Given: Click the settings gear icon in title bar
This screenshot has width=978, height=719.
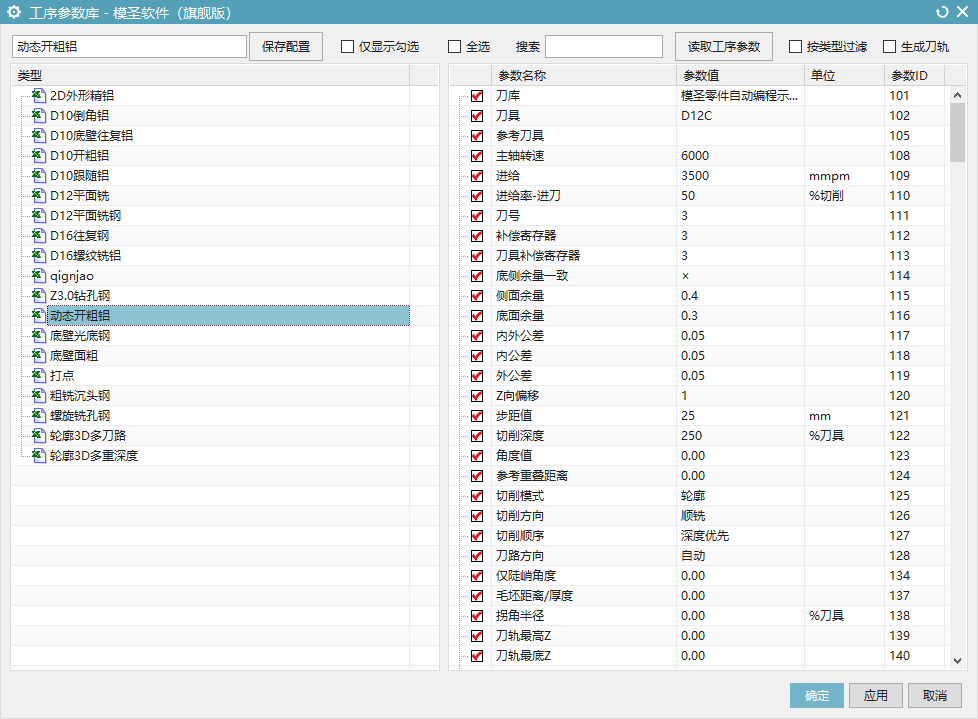Looking at the screenshot, I should coord(14,12).
